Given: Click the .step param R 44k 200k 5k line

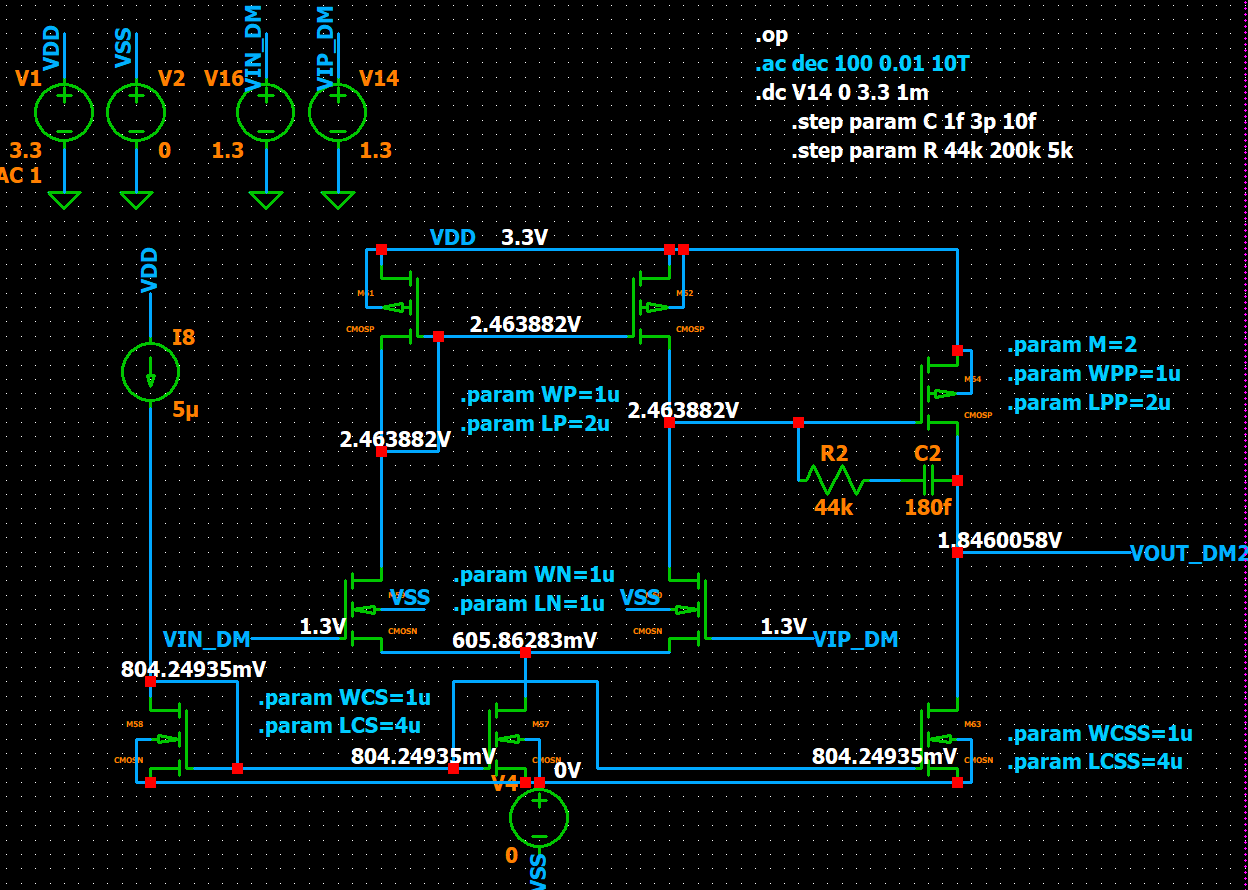Looking at the screenshot, I should (x=932, y=152).
